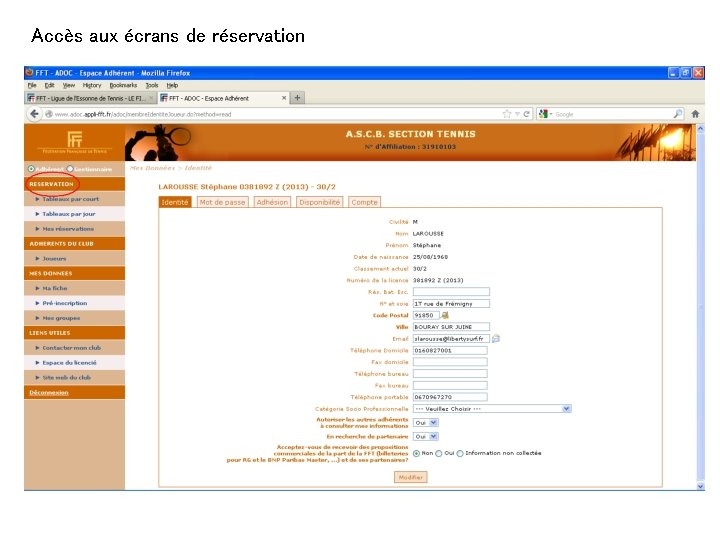Click the Téléphone Domicile field

click(x=450, y=350)
